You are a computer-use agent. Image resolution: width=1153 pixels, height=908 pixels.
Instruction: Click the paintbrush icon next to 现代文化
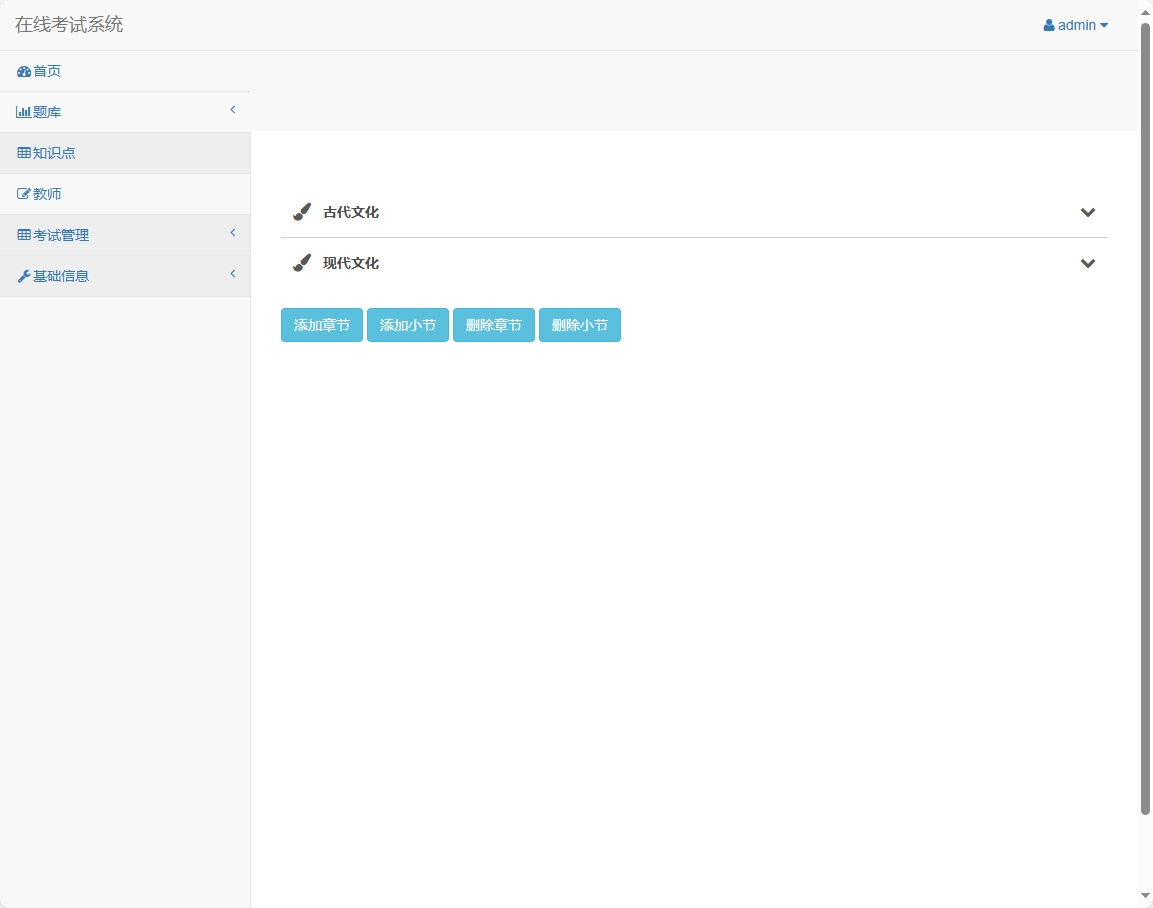tap(301, 262)
